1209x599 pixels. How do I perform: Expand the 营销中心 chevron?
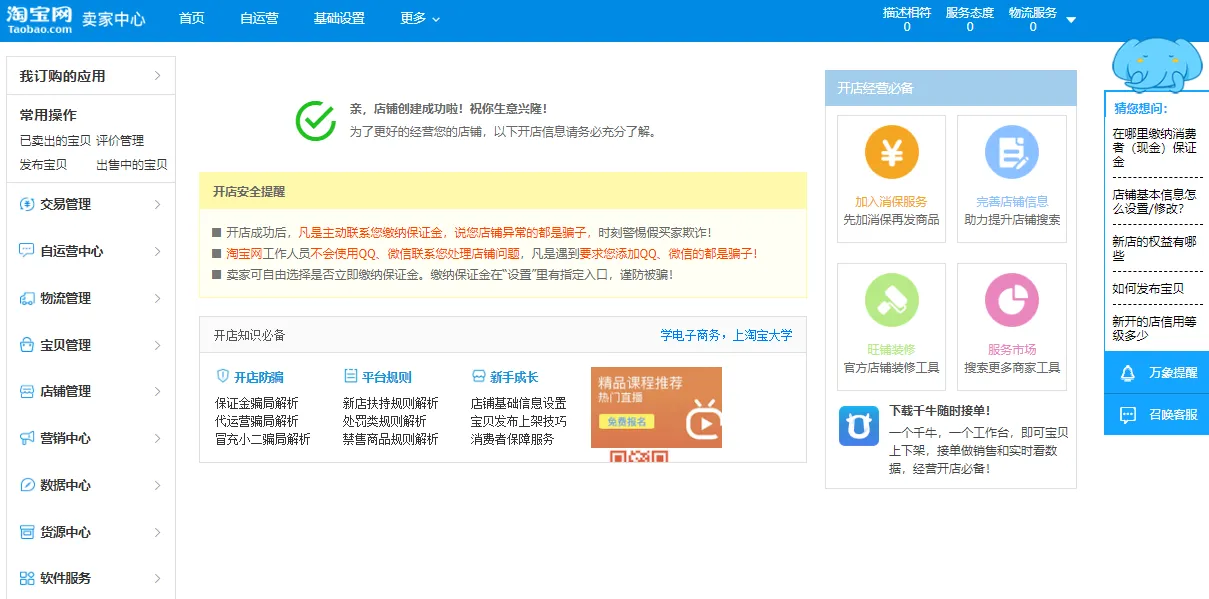[x=158, y=438]
